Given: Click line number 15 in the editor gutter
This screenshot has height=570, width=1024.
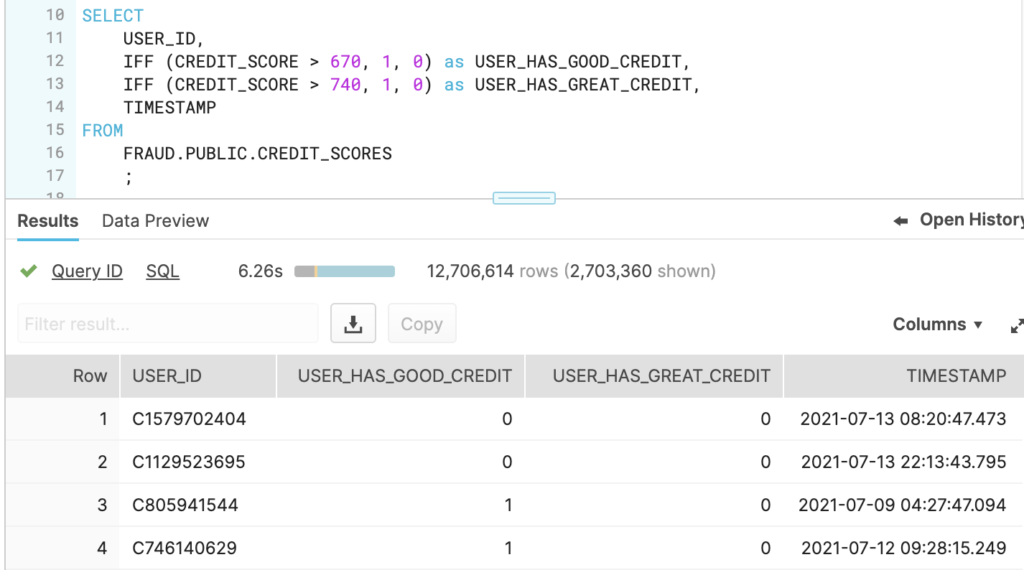Looking at the screenshot, I should (55, 130).
